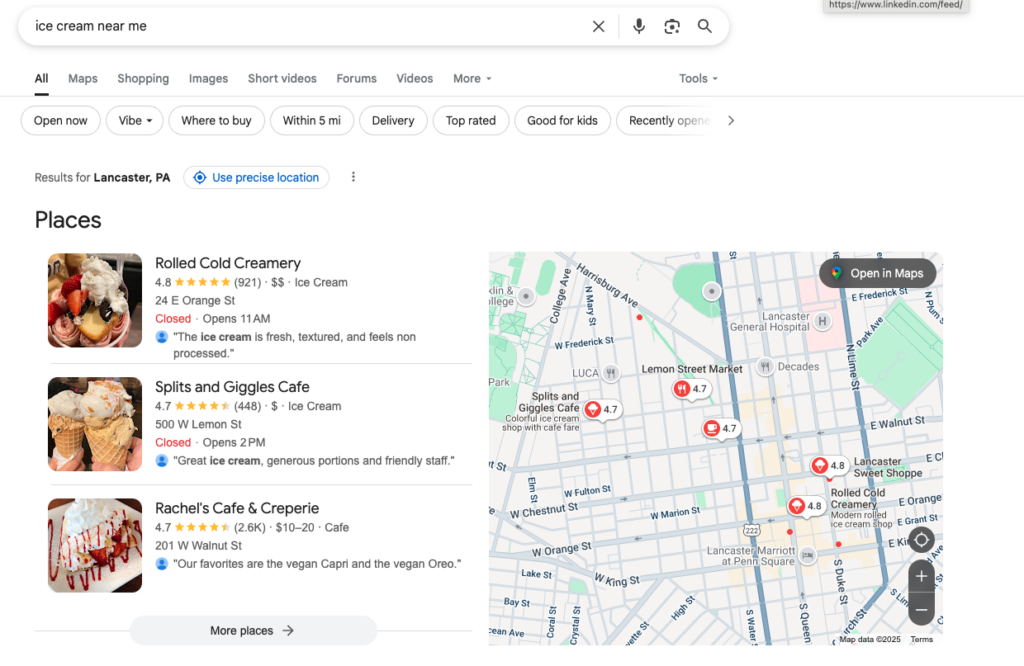Open Splits and Giggles Cafe listing title
Image resolution: width=1024 pixels, height=666 pixels.
(232, 387)
